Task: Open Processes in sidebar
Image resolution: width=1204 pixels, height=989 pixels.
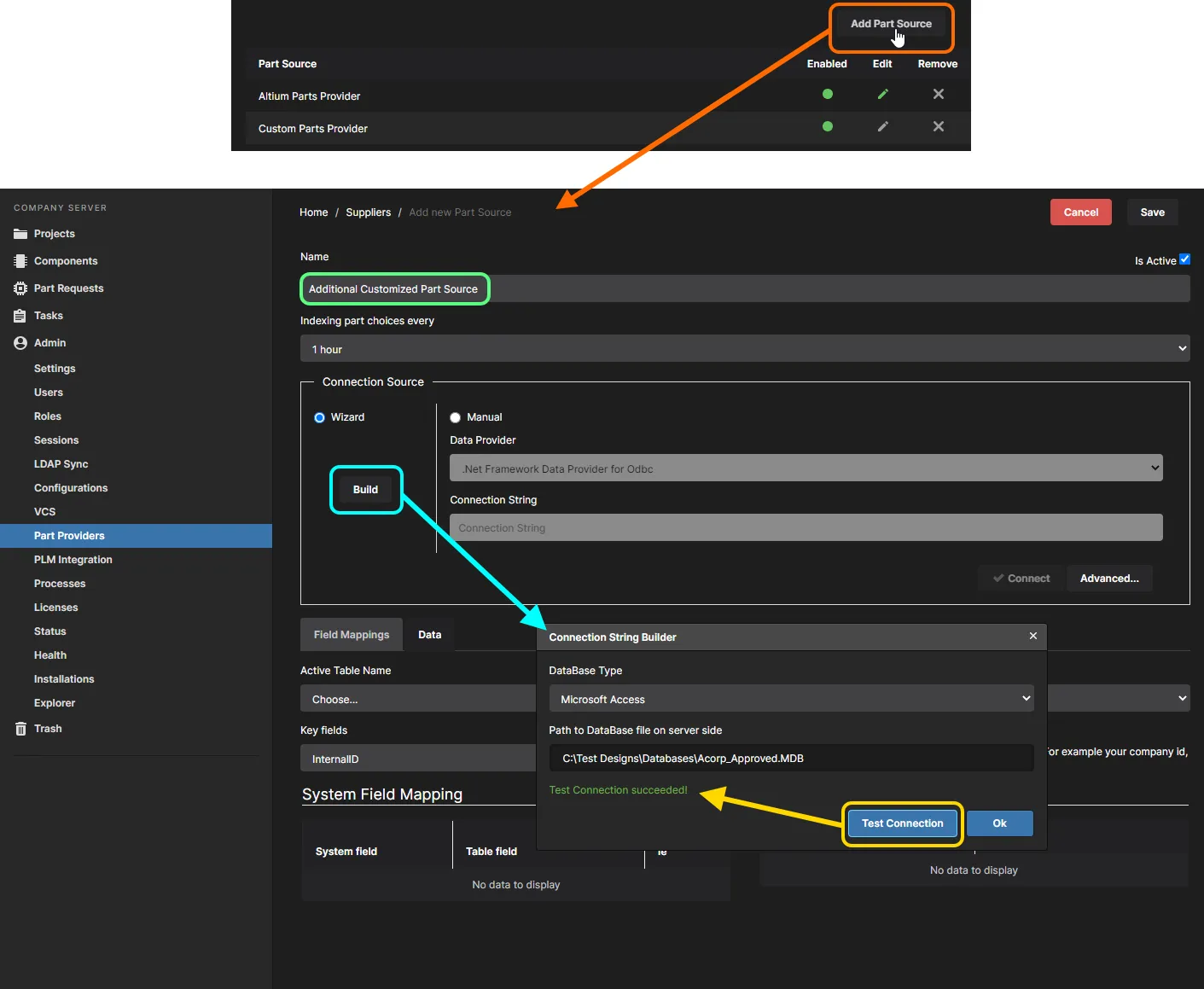Action: [60, 584]
